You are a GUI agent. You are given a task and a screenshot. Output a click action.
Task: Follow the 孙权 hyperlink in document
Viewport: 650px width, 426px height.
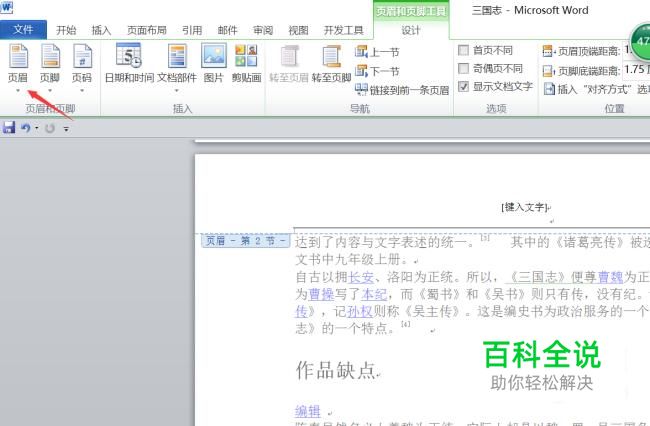click(360, 311)
